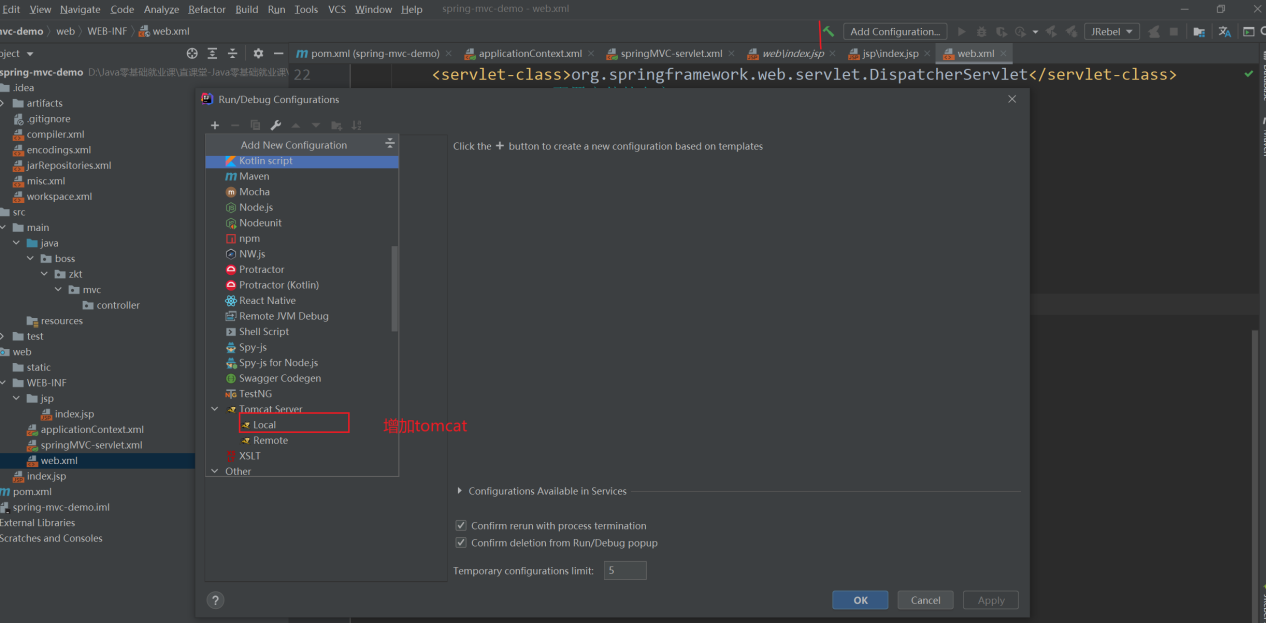
Task: Select React Native configuration type
Action: click(x=302, y=300)
